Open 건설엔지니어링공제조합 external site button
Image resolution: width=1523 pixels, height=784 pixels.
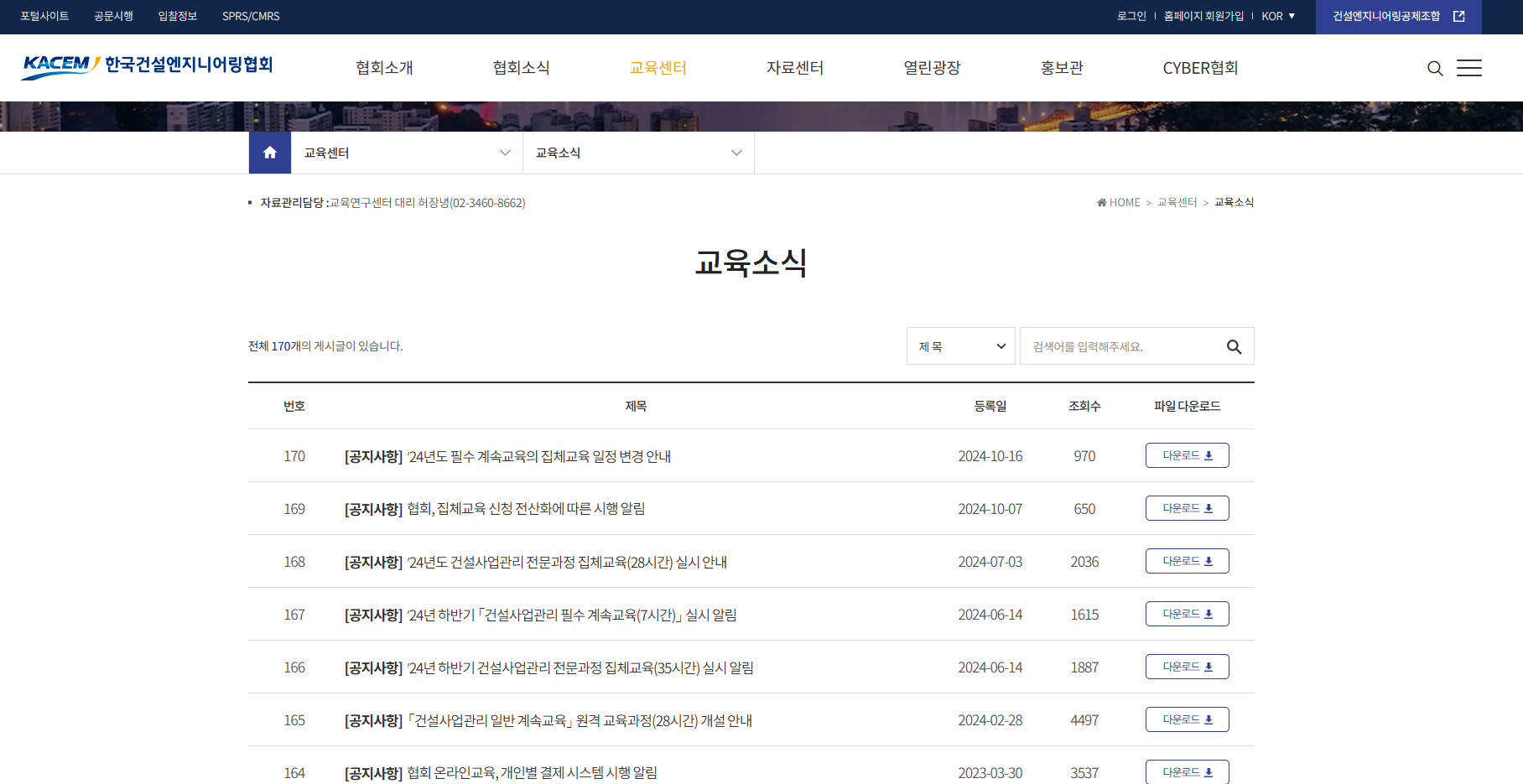(1399, 17)
